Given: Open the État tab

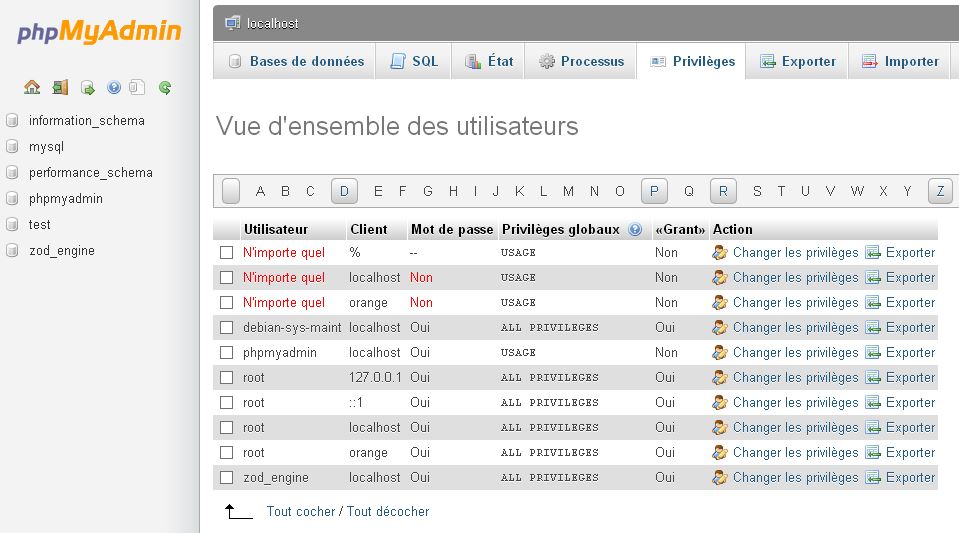Looking at the screenshot, I should 488,61.
